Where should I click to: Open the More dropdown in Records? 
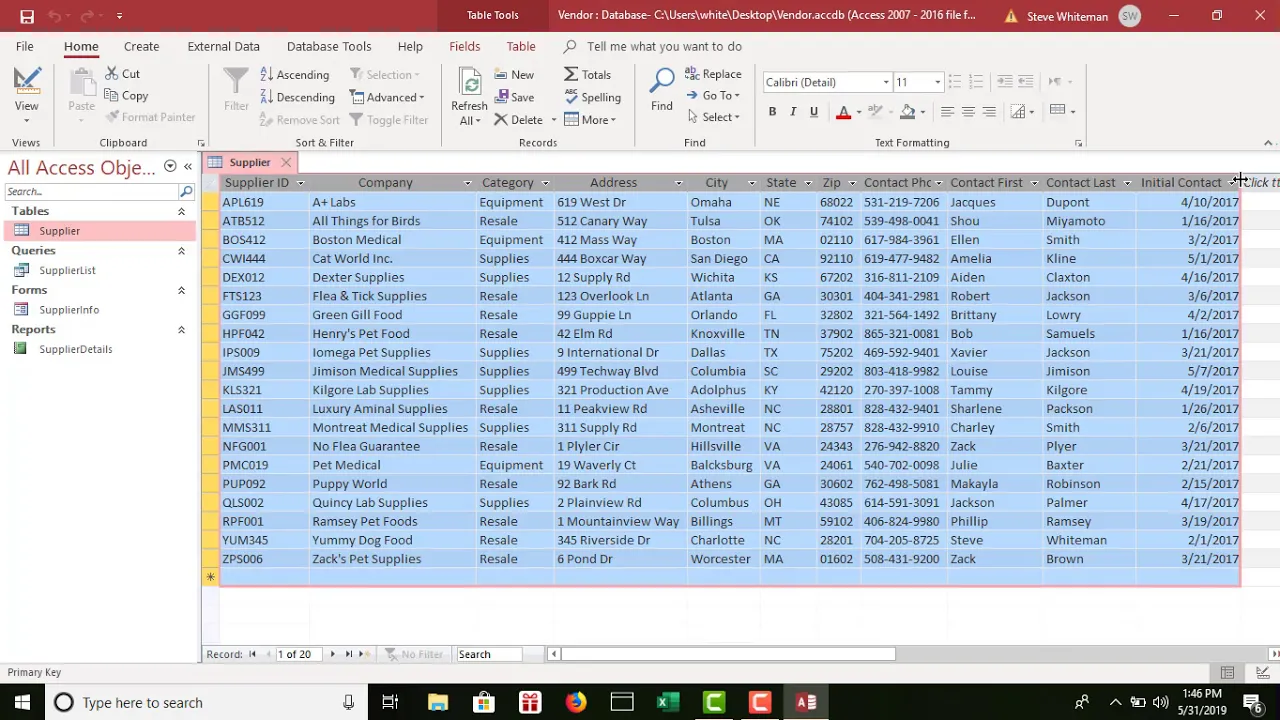point(590,120)
